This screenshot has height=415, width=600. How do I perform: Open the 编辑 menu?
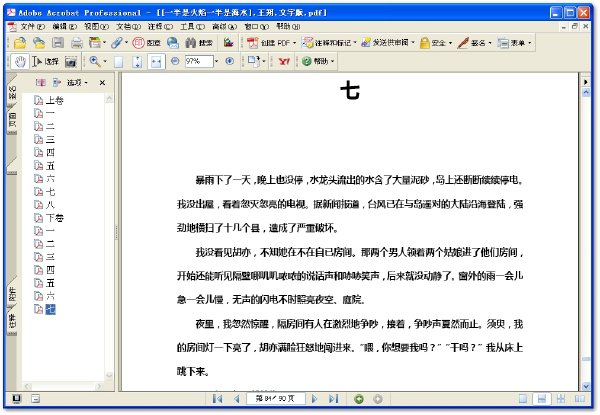click(64, 26)
